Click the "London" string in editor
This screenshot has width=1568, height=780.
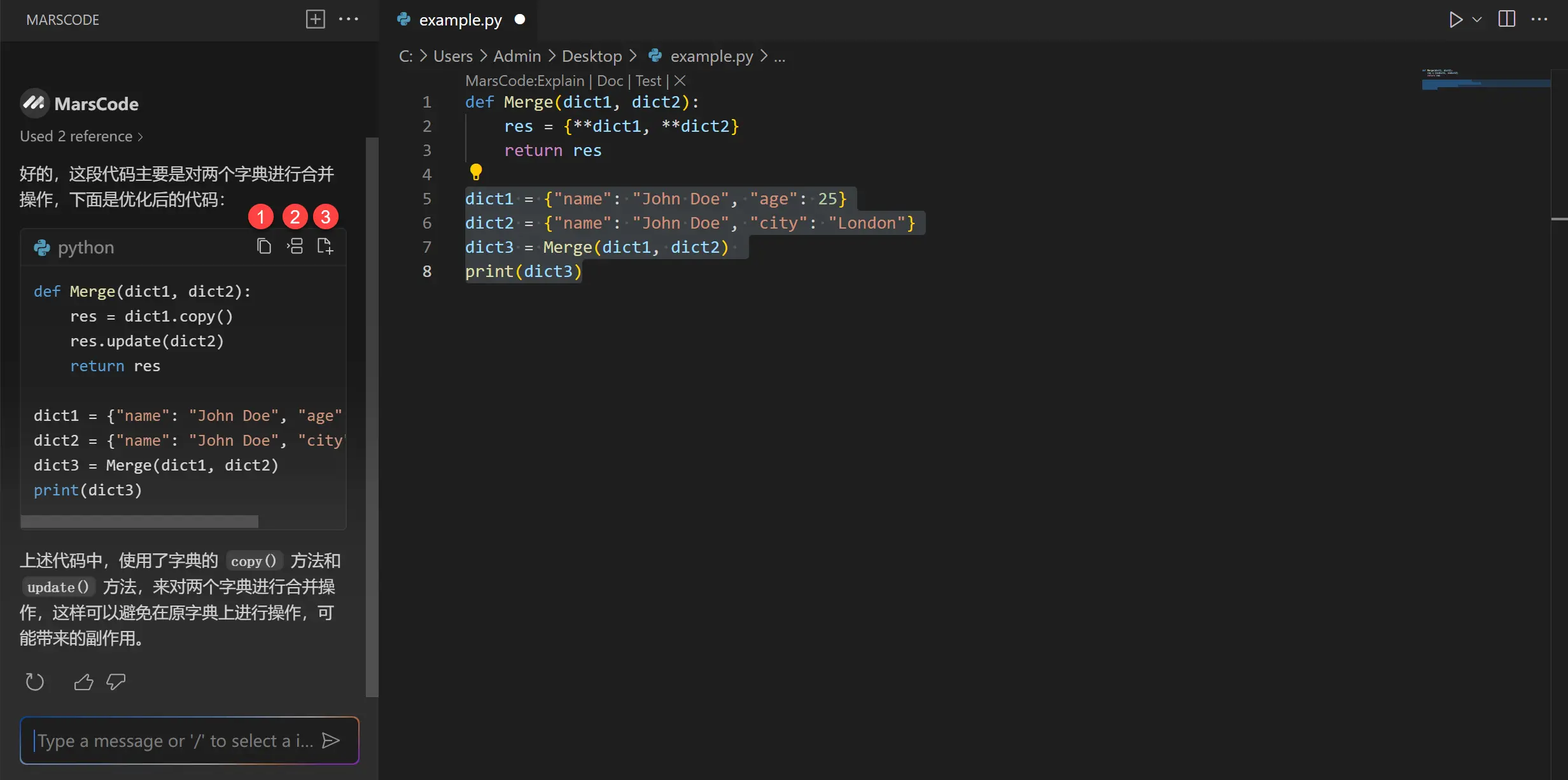867,223
